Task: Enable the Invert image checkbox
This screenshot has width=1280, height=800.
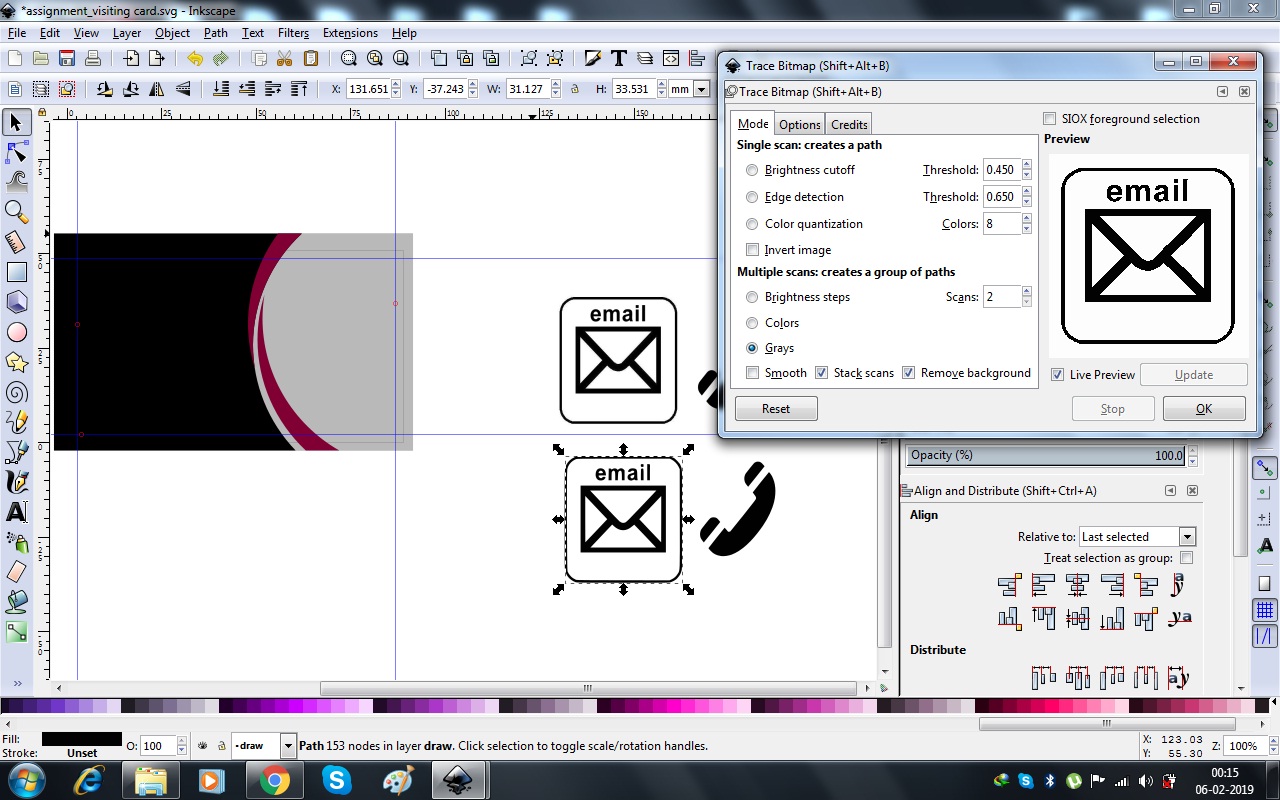Action: coord(753,250)
